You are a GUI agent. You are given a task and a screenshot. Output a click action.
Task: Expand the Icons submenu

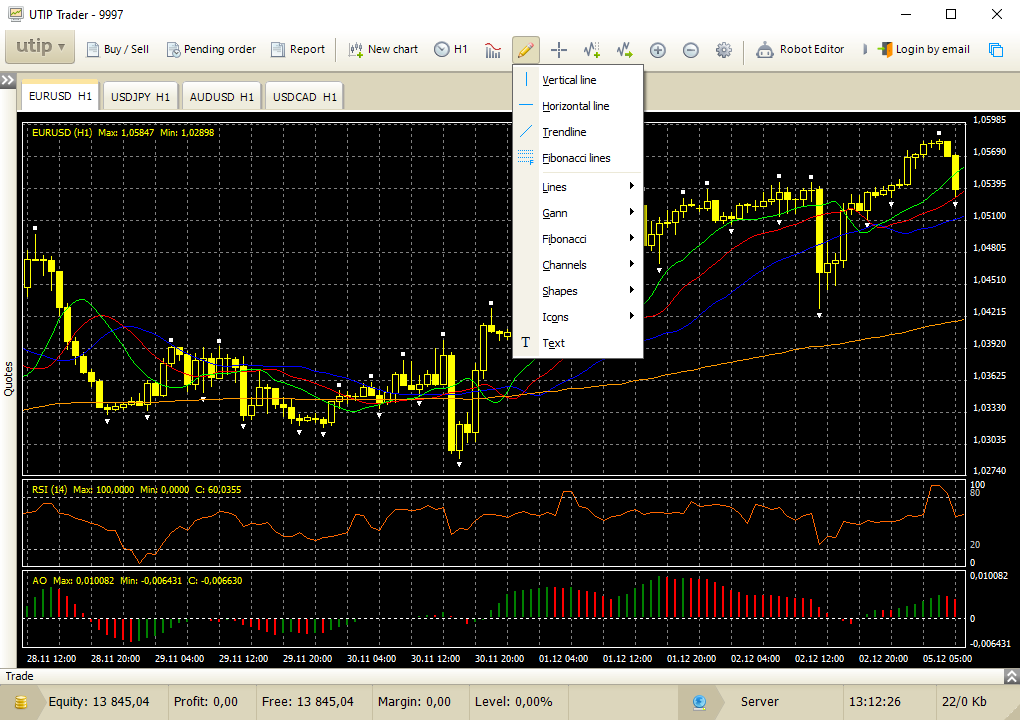(578, 317)
